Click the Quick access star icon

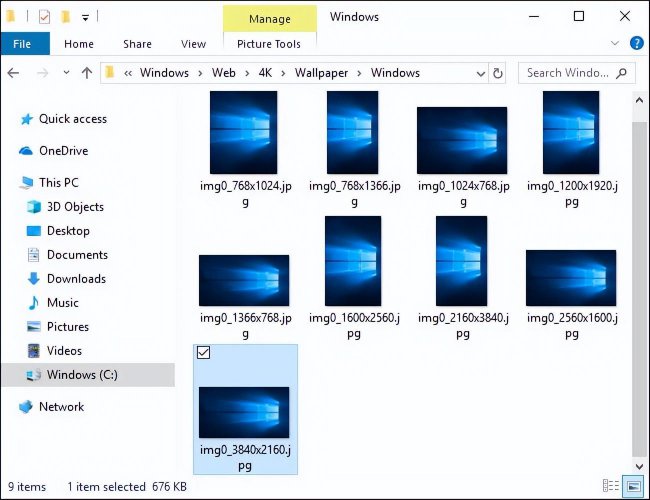[27, 119]
